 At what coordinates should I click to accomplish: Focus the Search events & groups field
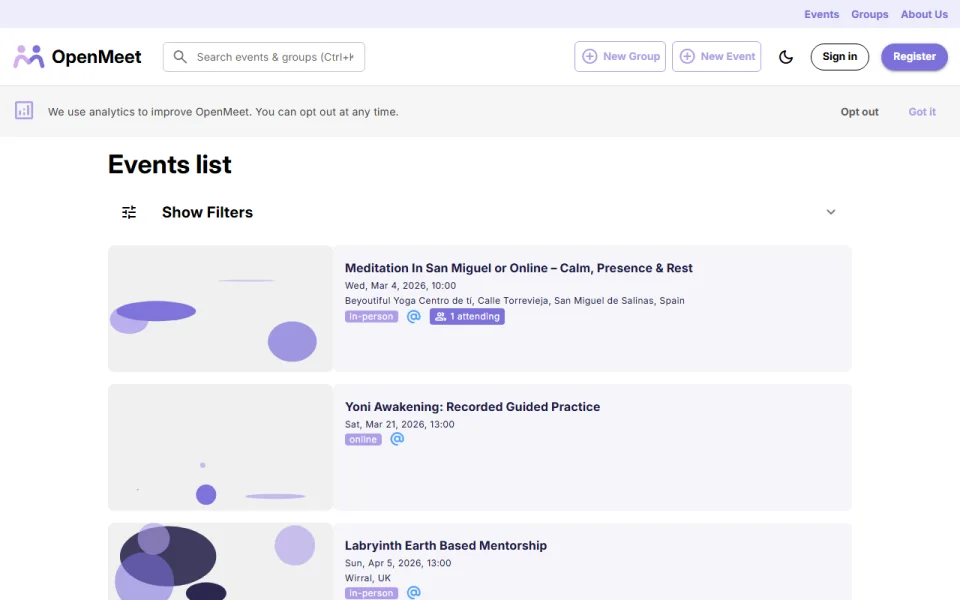264,57
